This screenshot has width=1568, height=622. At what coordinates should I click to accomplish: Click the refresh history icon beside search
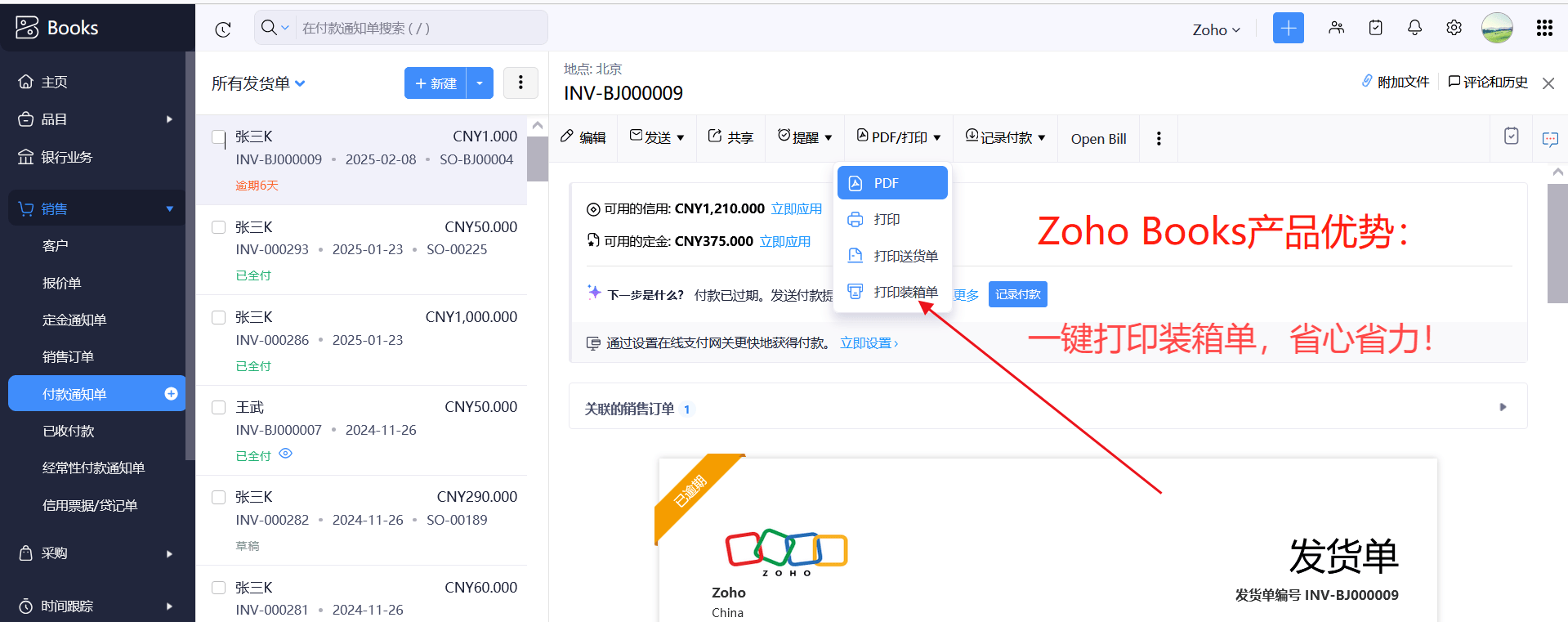223,29
